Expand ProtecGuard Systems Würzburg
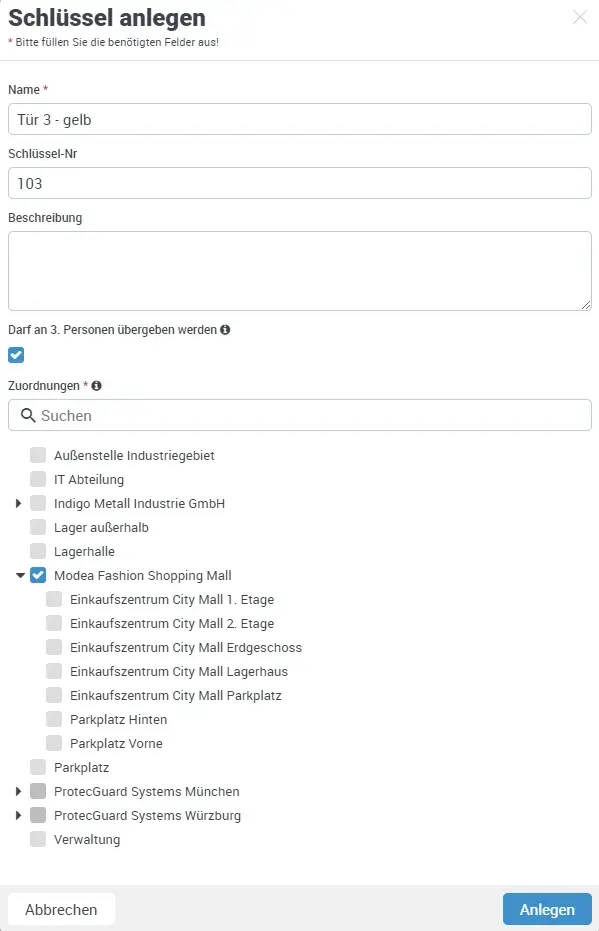 point(19,815)
